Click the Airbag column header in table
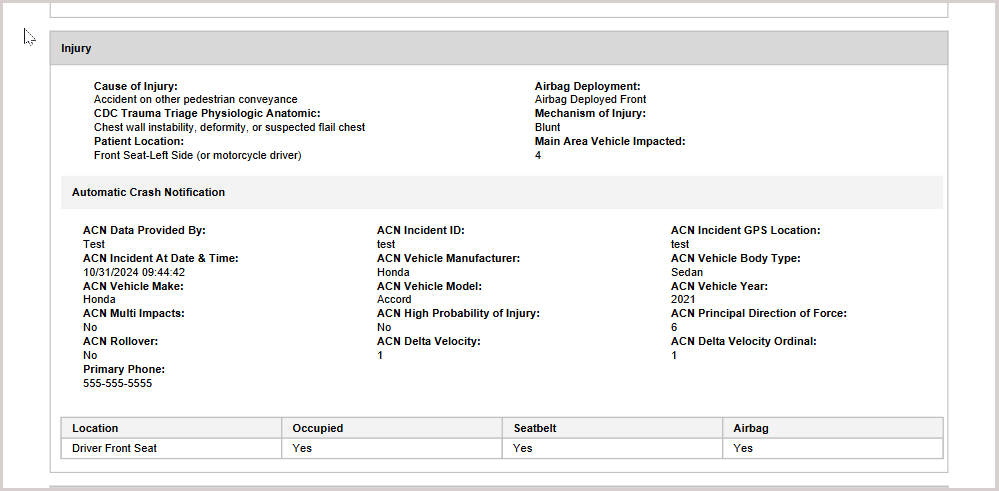 pyautogui.click(x=750, y=428)
